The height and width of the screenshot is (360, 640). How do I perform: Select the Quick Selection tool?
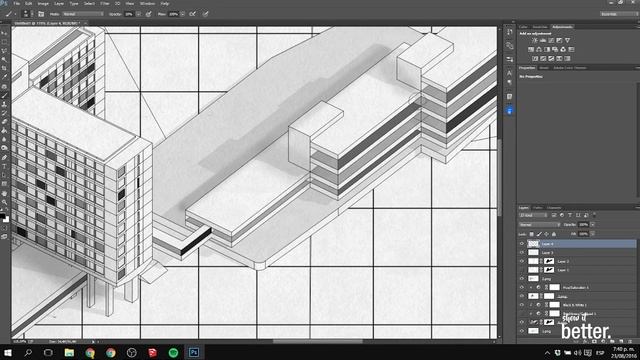pos(4,60)
